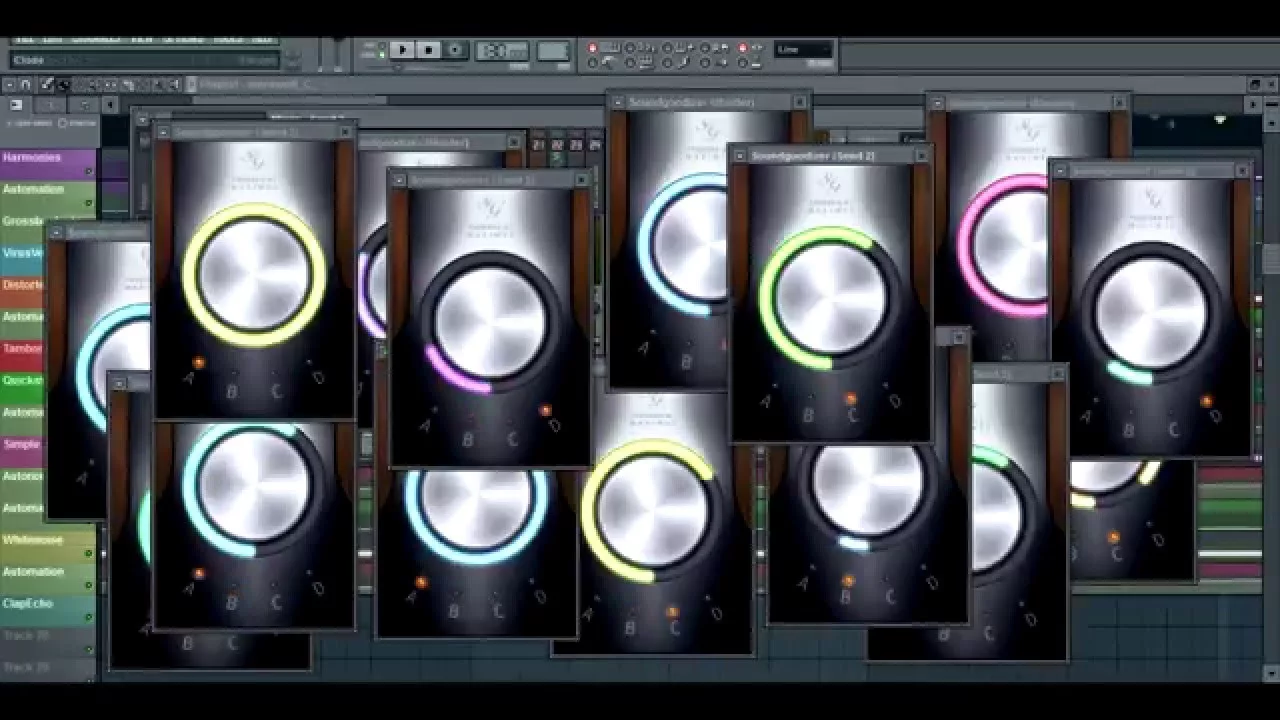Click the Soundgoodizer logo in the Seed 2 window
Image resolution: width=1280 pixels, height=720 pixels.
click(x=829, y=187)
